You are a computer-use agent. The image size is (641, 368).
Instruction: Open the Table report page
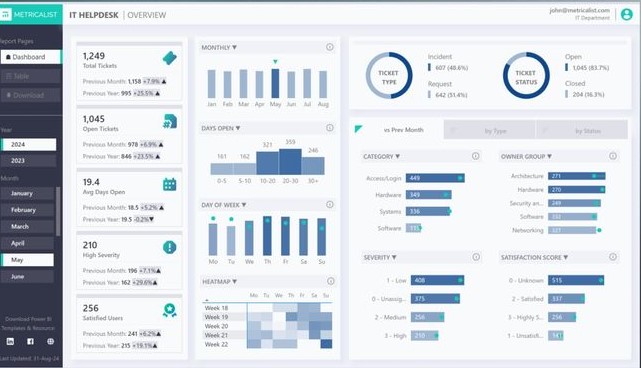pyautogui.click(x=31, y=76)
